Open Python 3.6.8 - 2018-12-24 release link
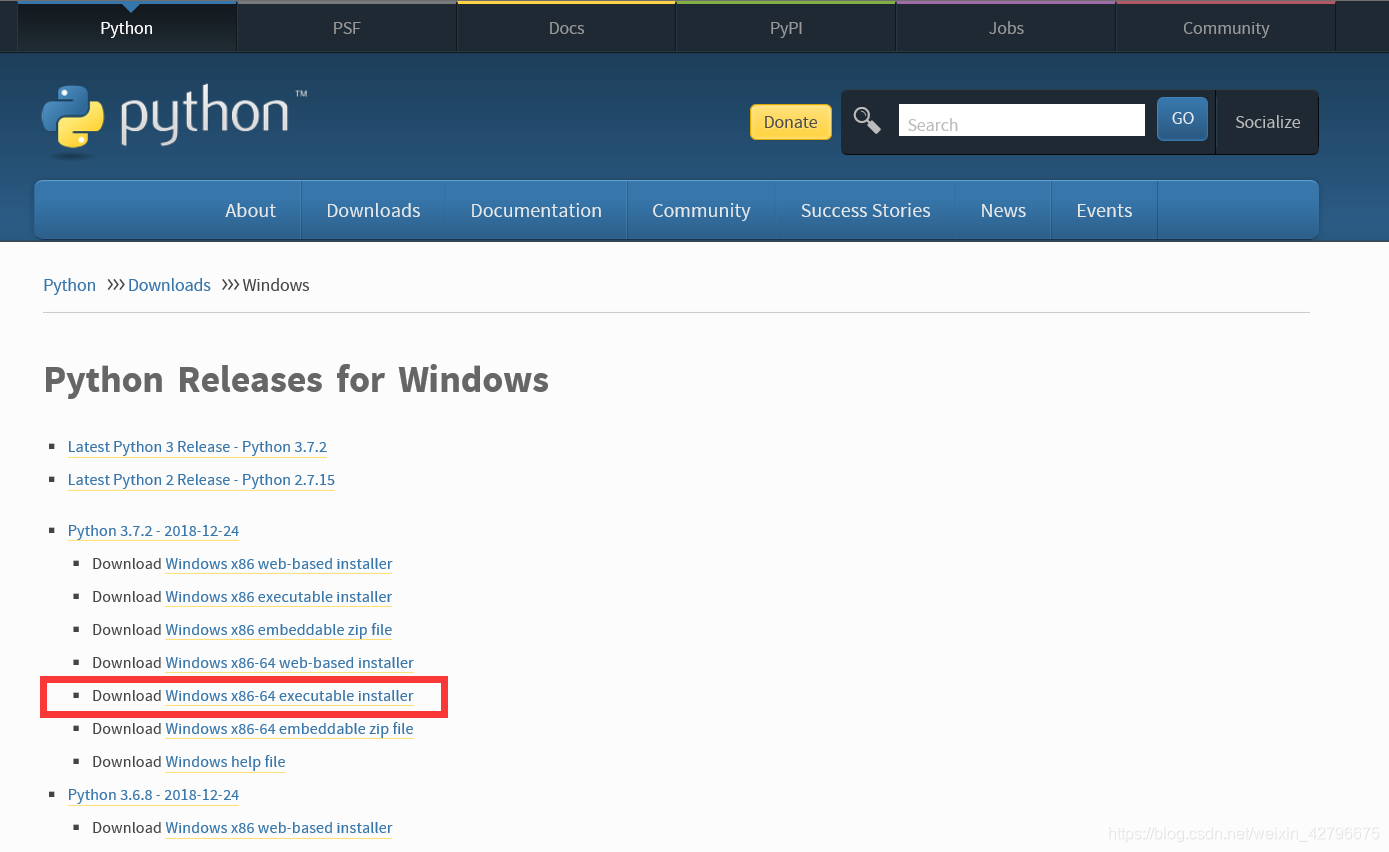 [x=153, y=795]
